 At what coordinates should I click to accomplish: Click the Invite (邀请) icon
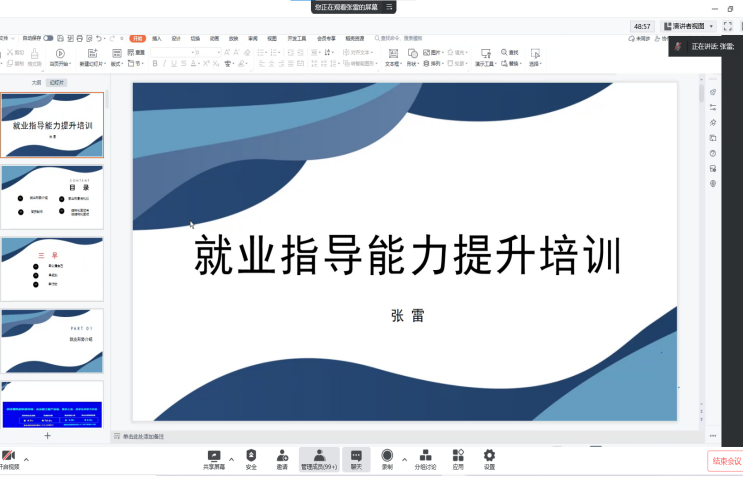282,457
